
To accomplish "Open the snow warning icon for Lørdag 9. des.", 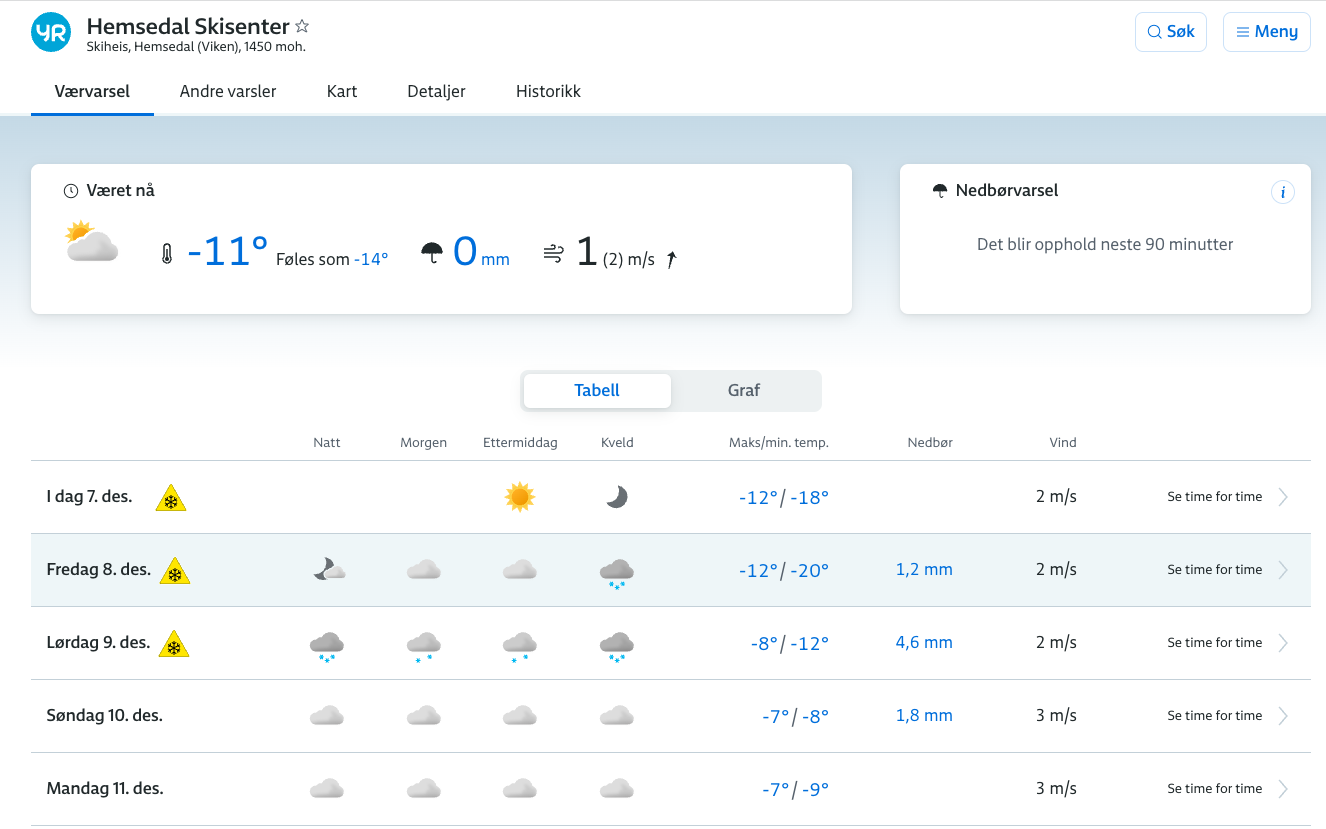I will click(174, 644).
